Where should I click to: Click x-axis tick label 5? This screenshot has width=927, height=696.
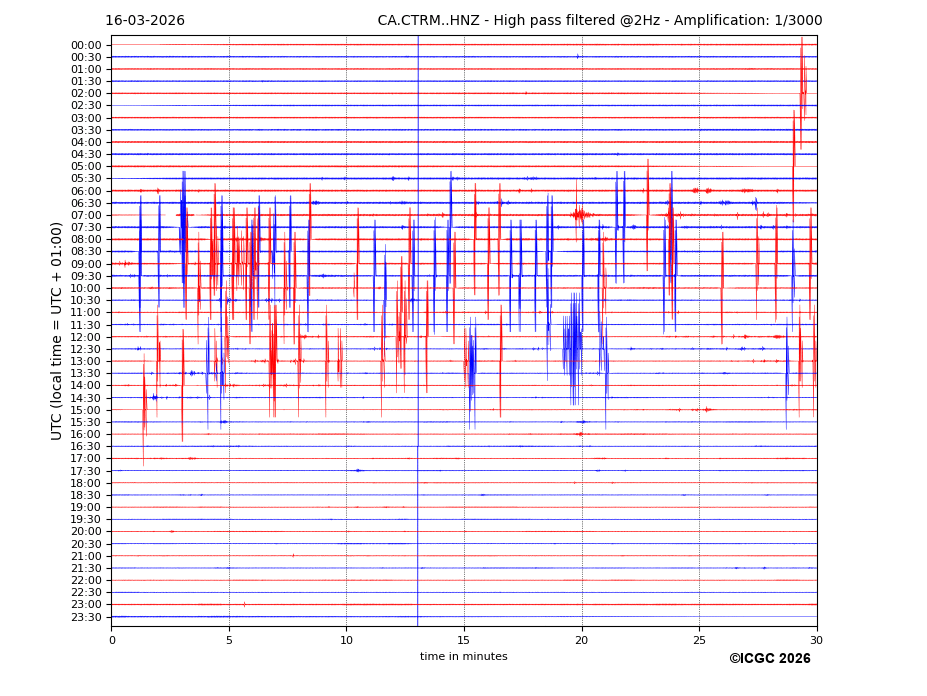pos(229,640)
